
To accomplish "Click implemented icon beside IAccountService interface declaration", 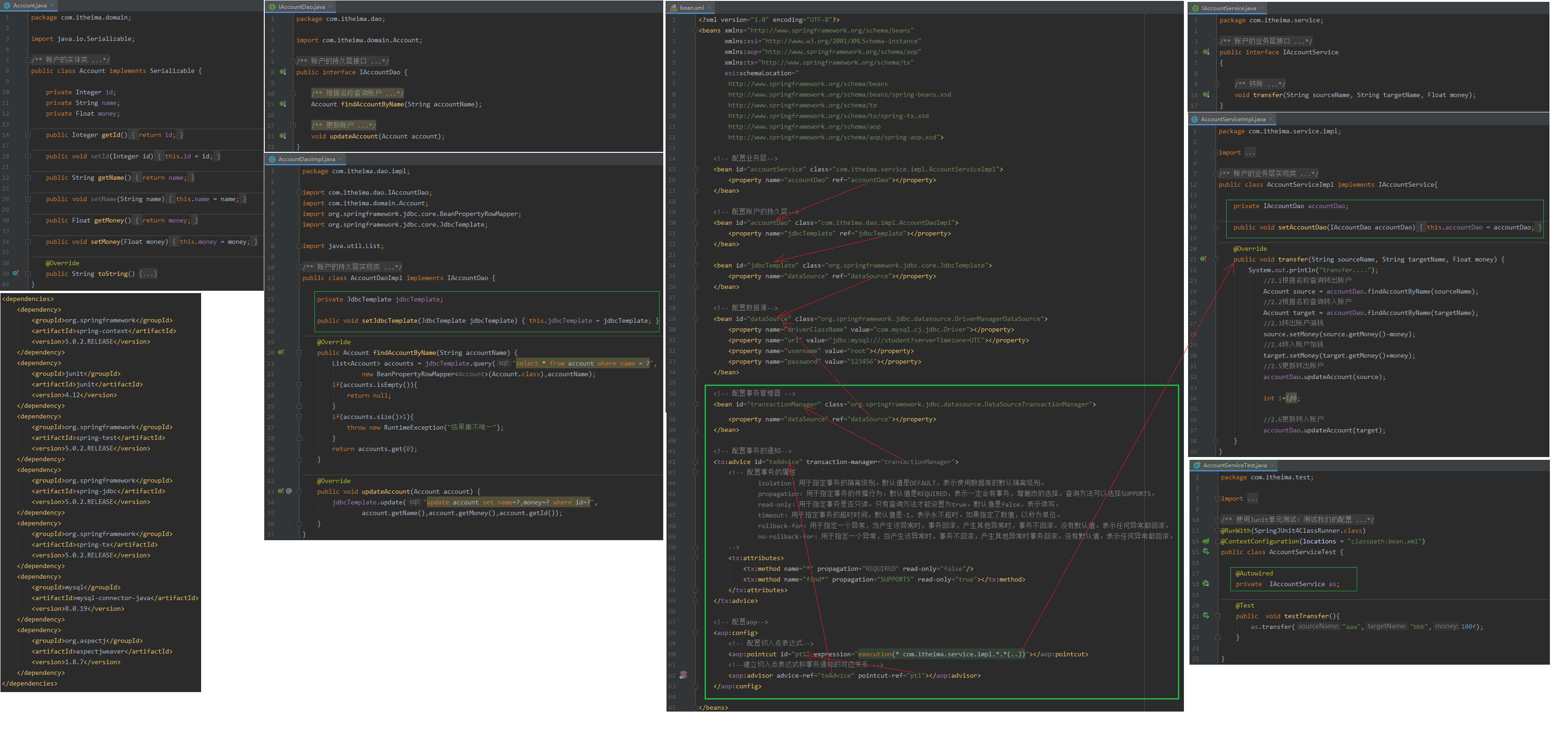I will pyautogui.click(x=1206, y=52).
